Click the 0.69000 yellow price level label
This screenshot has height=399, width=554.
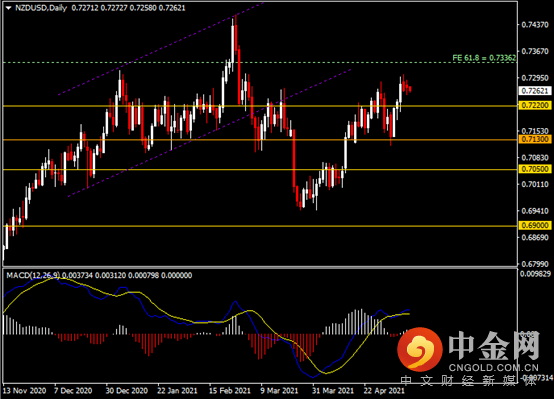pyautogui.click(x=535, y=225)
